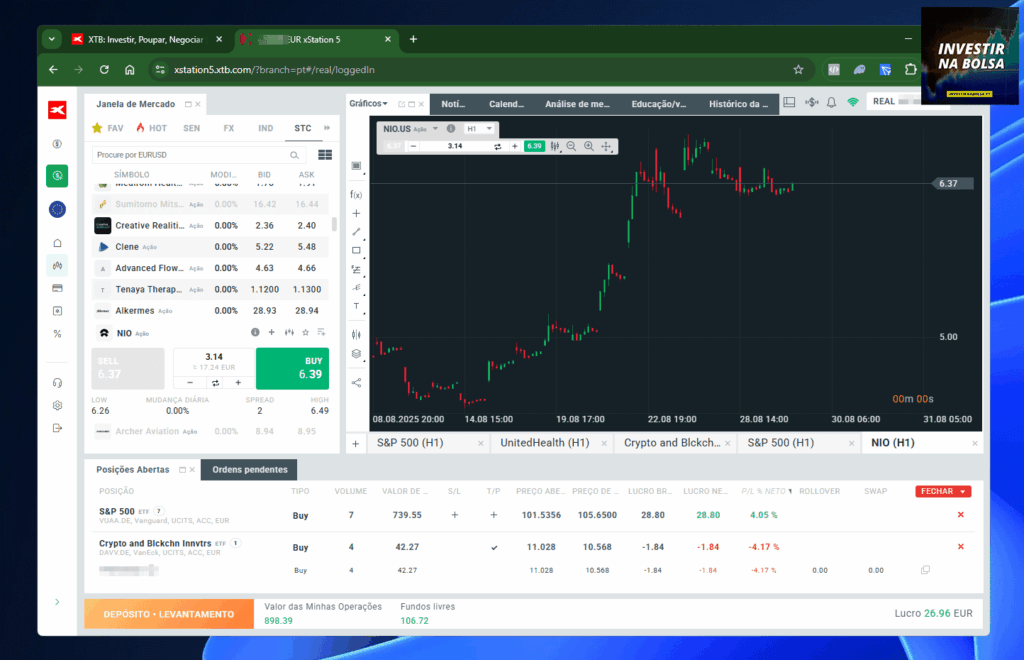Increase volume with plus in chart order bar

click(515, 146)
